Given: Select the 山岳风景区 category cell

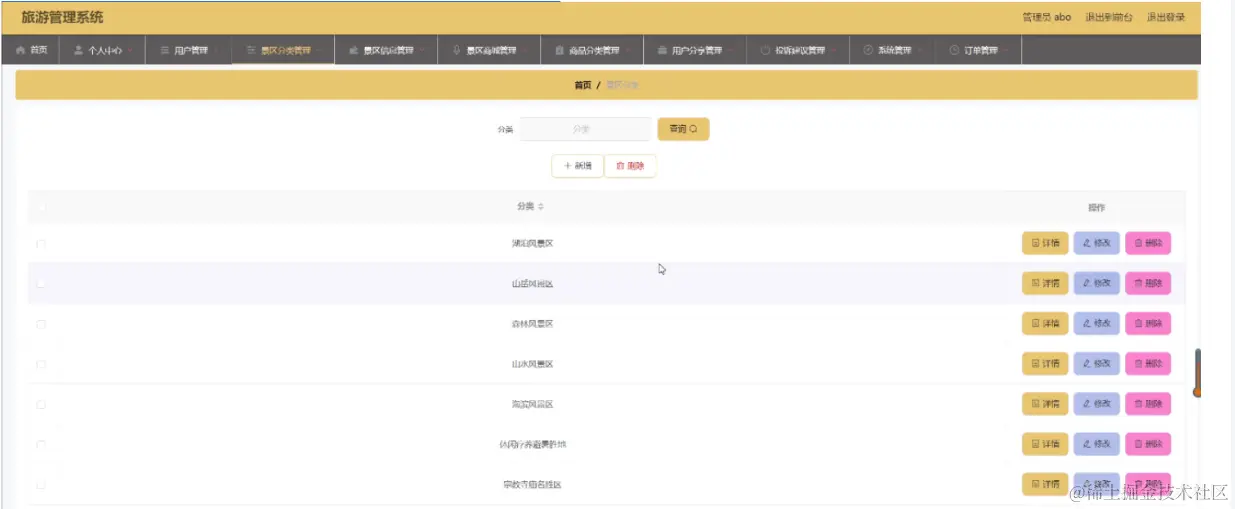Looking at the screenshot, I should 532,284.
